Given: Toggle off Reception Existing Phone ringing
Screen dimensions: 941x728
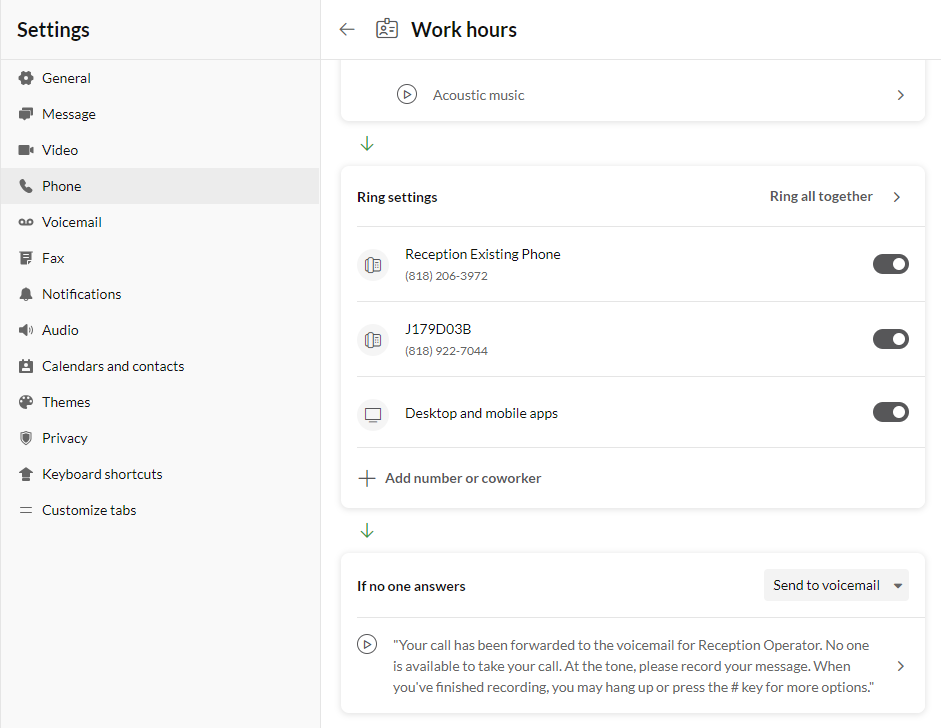Looking at the screenshot, I should tap(891, 264).
